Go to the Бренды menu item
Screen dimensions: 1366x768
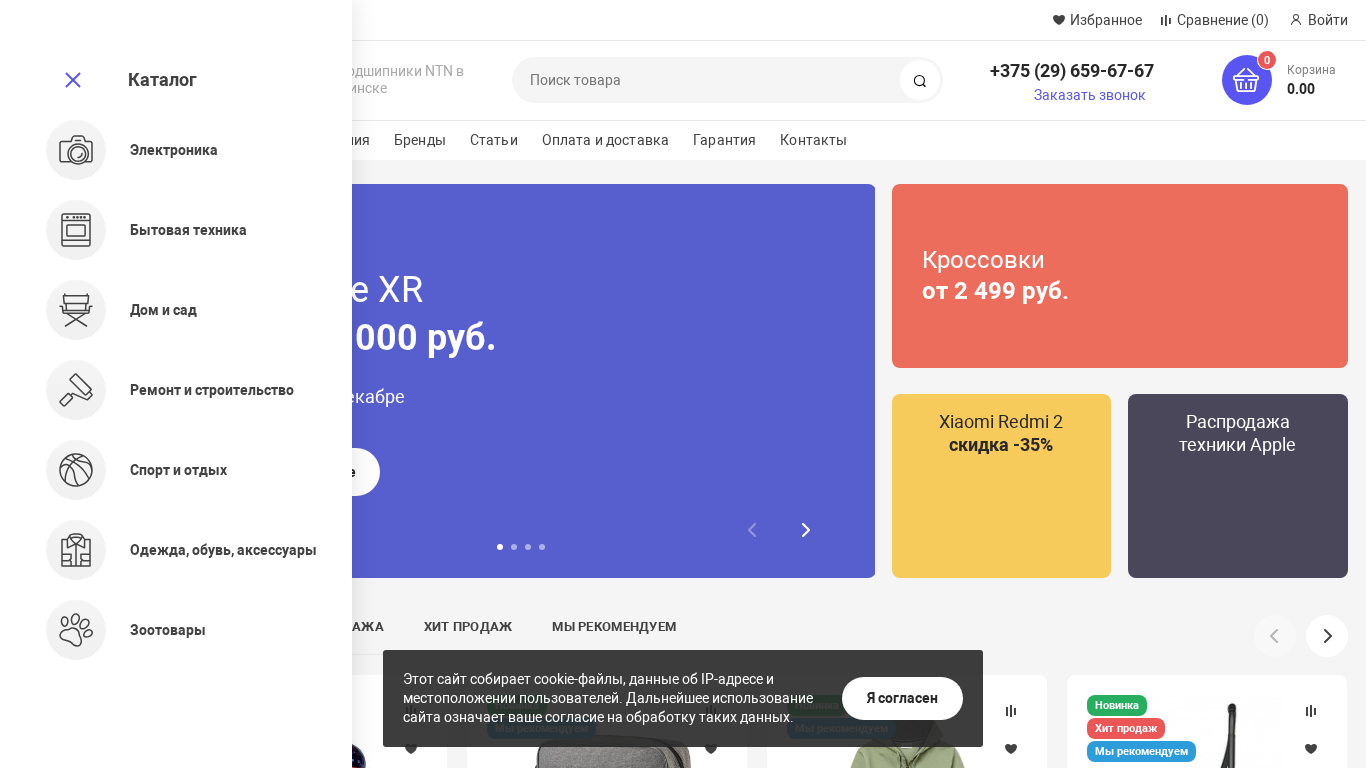coord(420,140)
